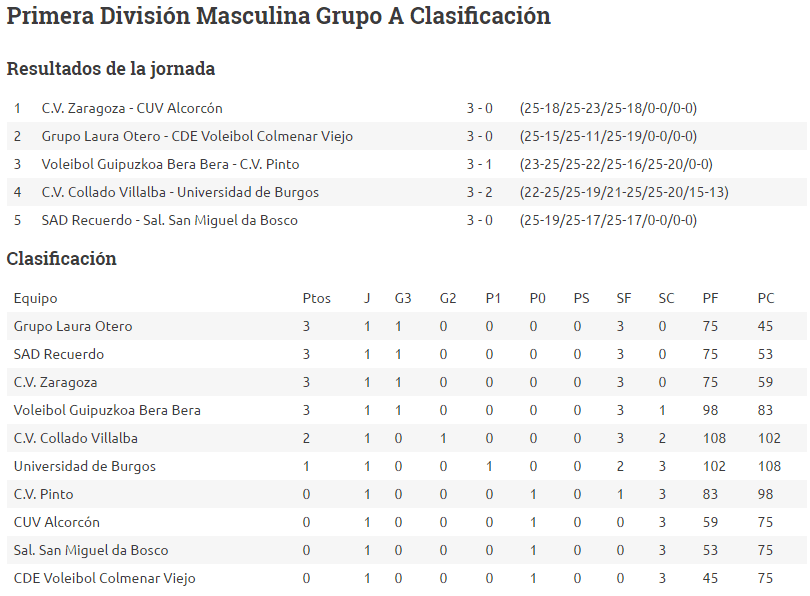Click Voleibol Guipuzkoa Bera Bera standings row
The width and height of the screenshot is (810, 596).
(x=407, y=410)
